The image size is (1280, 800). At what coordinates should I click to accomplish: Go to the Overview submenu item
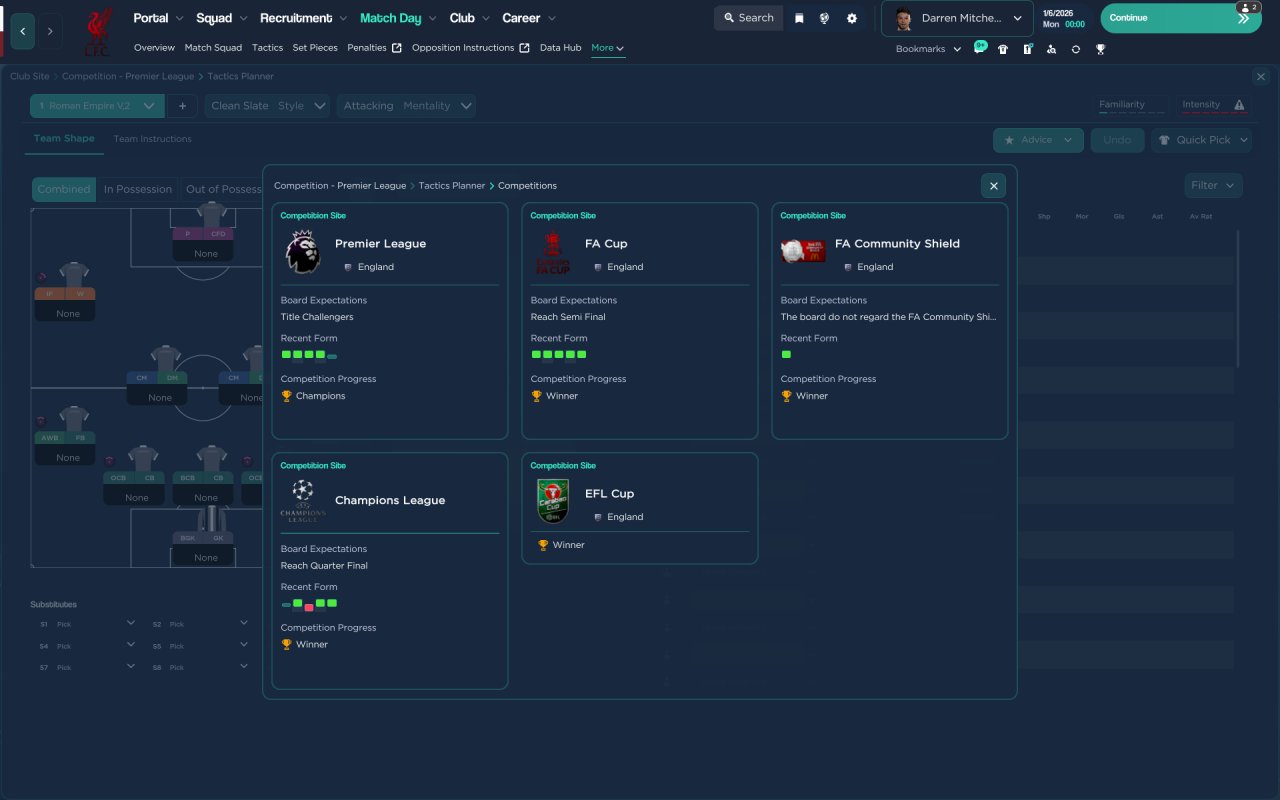[x=154, y=48]
